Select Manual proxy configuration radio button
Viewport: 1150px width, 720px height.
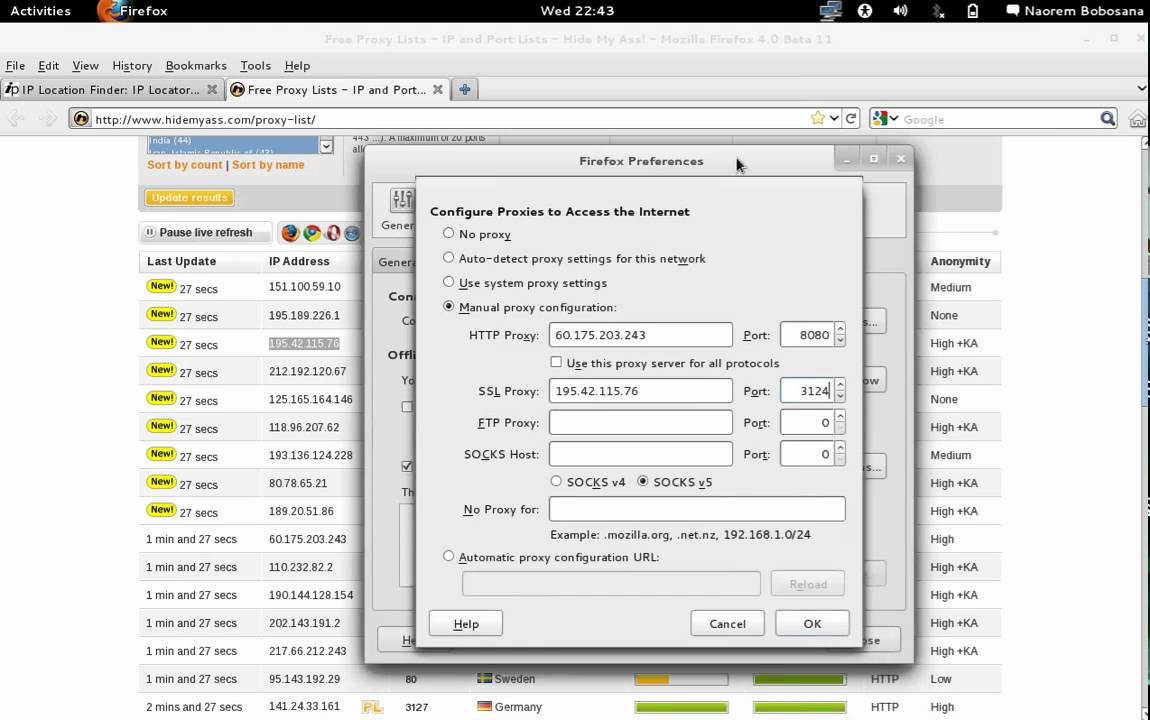click(448, 306)
